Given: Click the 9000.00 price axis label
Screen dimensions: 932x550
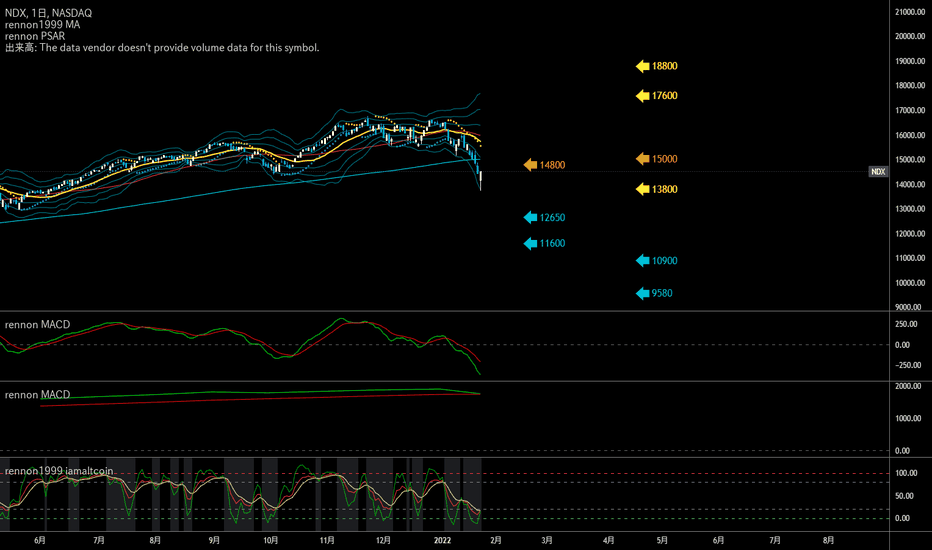Looking at the screenshot, I should [x=910, y=307].
